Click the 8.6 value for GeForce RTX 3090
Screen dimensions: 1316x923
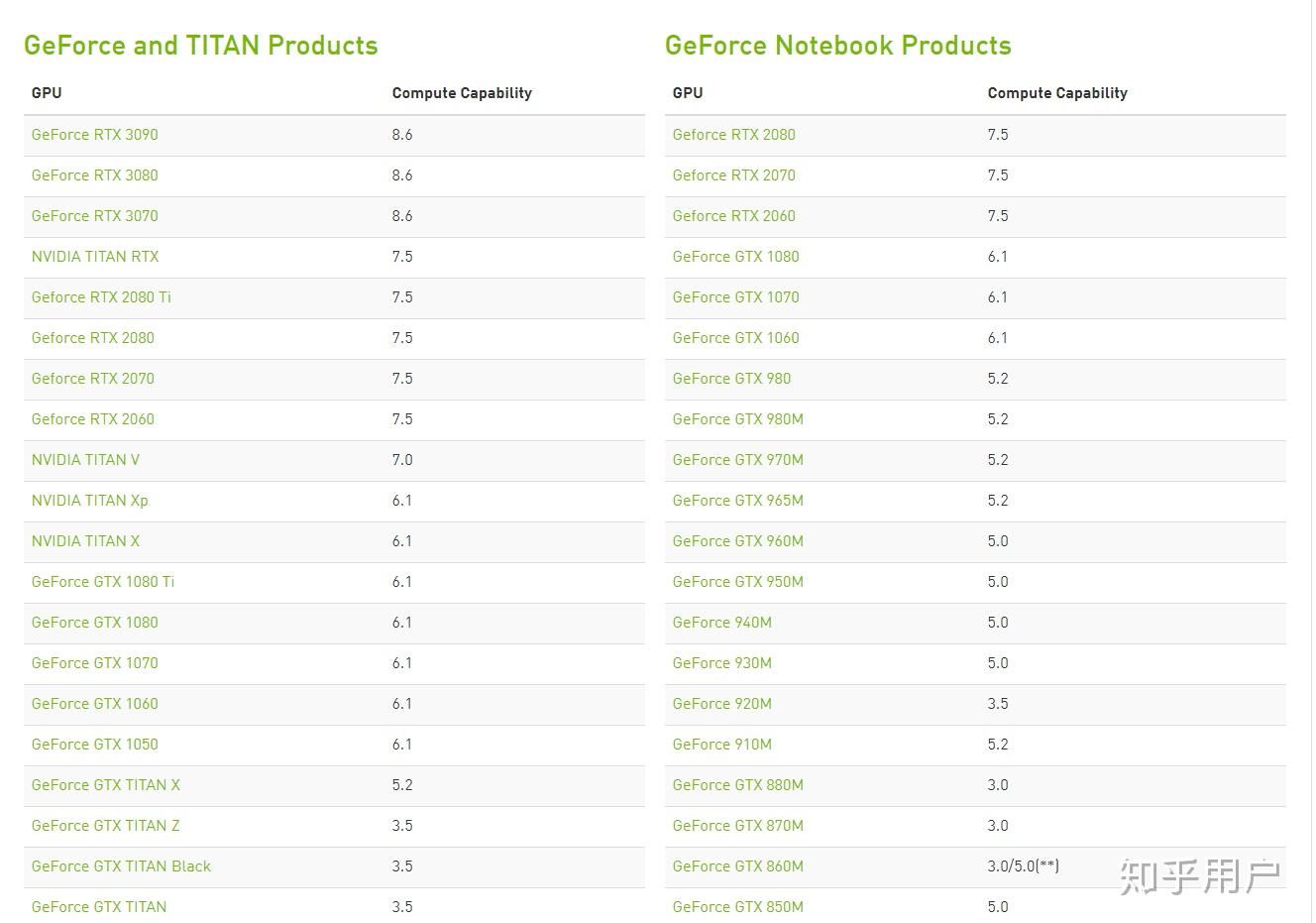coord(402,135)
